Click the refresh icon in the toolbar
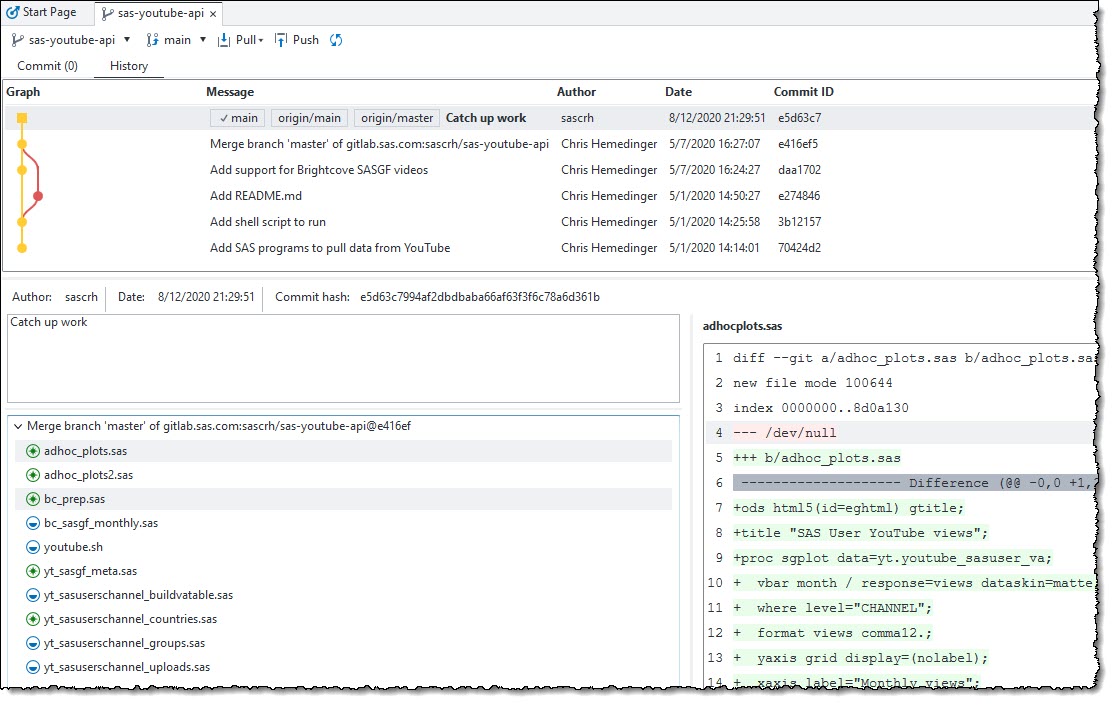Viewport: 1114px width, 705px height. pos(336,40)
